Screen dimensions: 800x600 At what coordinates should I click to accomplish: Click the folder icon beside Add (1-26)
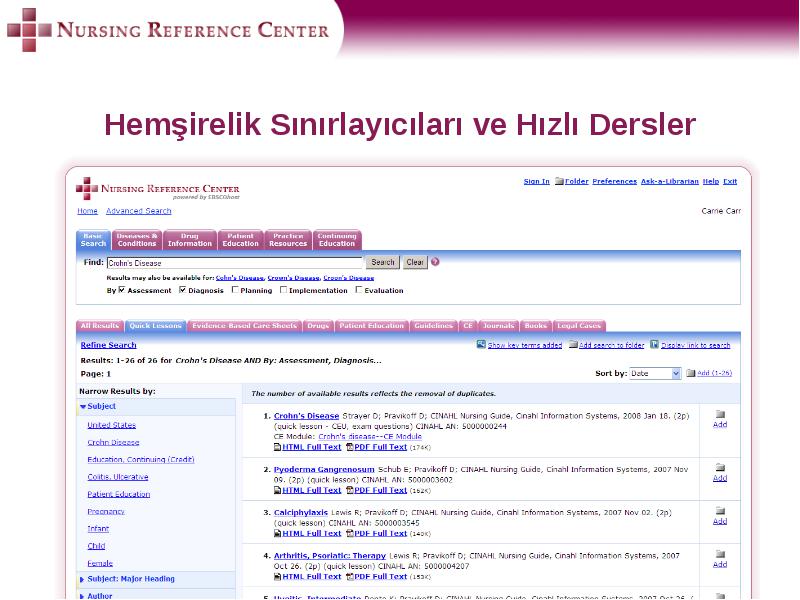pyautogui.click(x=691, y=373)
